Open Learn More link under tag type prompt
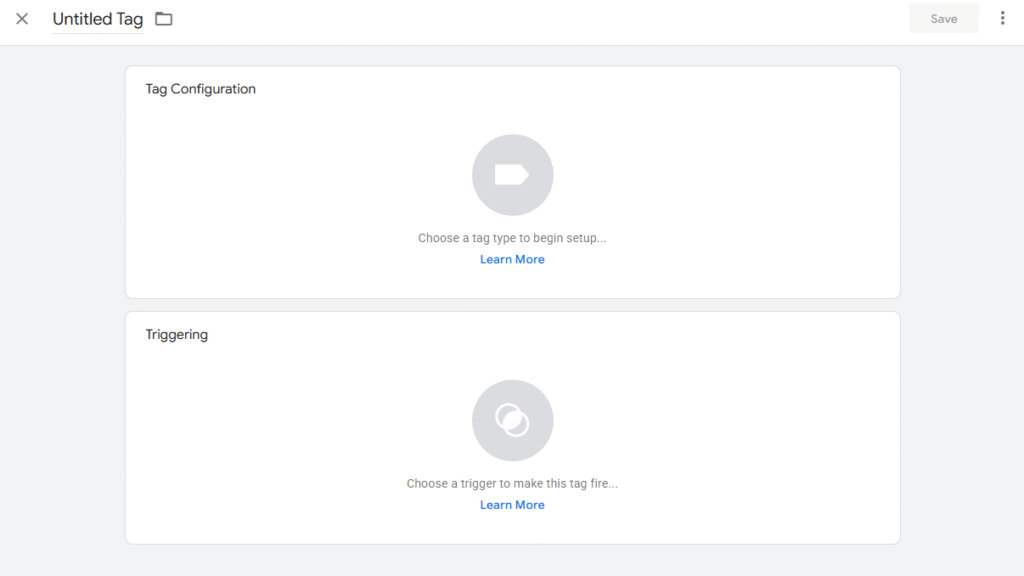Image resolution: width=1024 pixels, height=576 pixels. coord(512,259)
